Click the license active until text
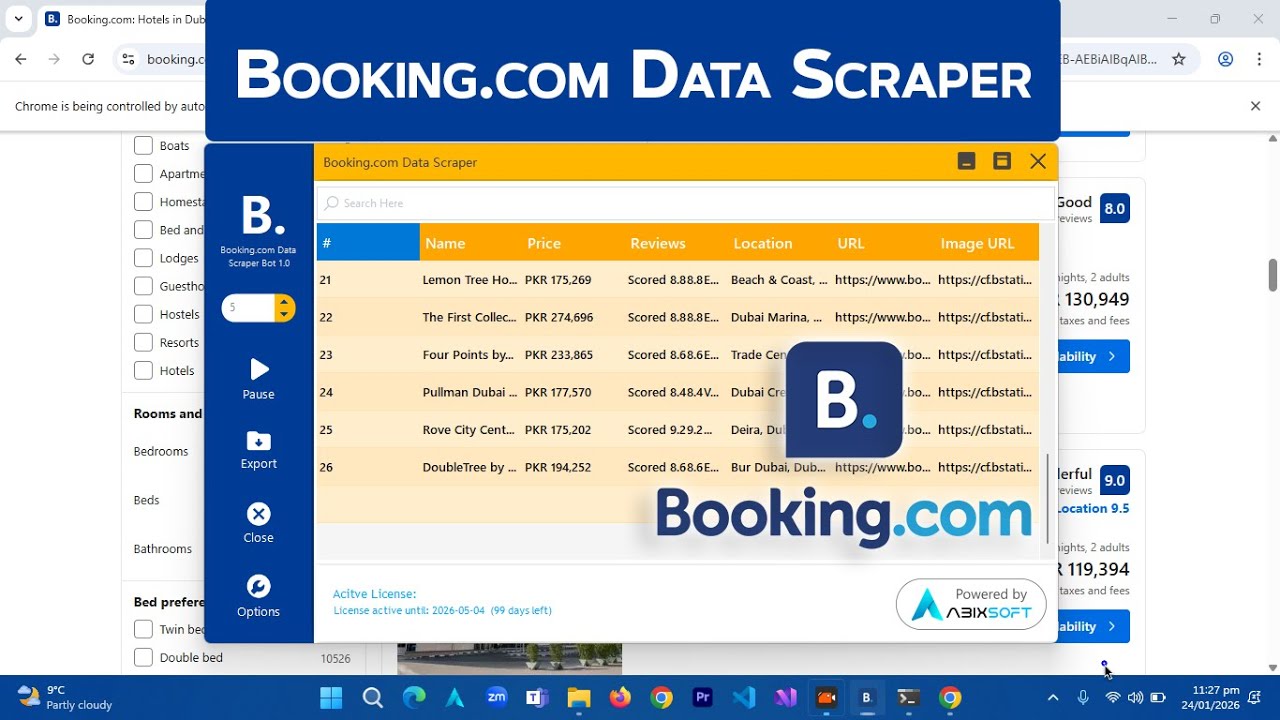1280x720 pixels. [442, 610]
